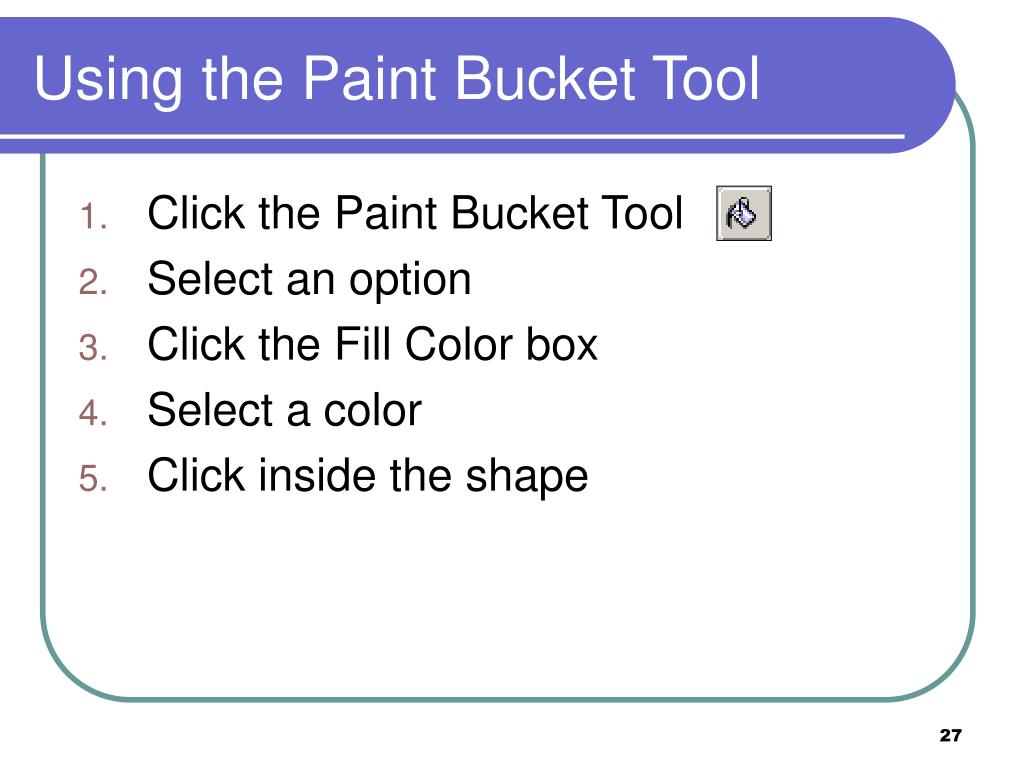
Task: Click the 'Click the Fill Color box' line
Action: point(373,344)
